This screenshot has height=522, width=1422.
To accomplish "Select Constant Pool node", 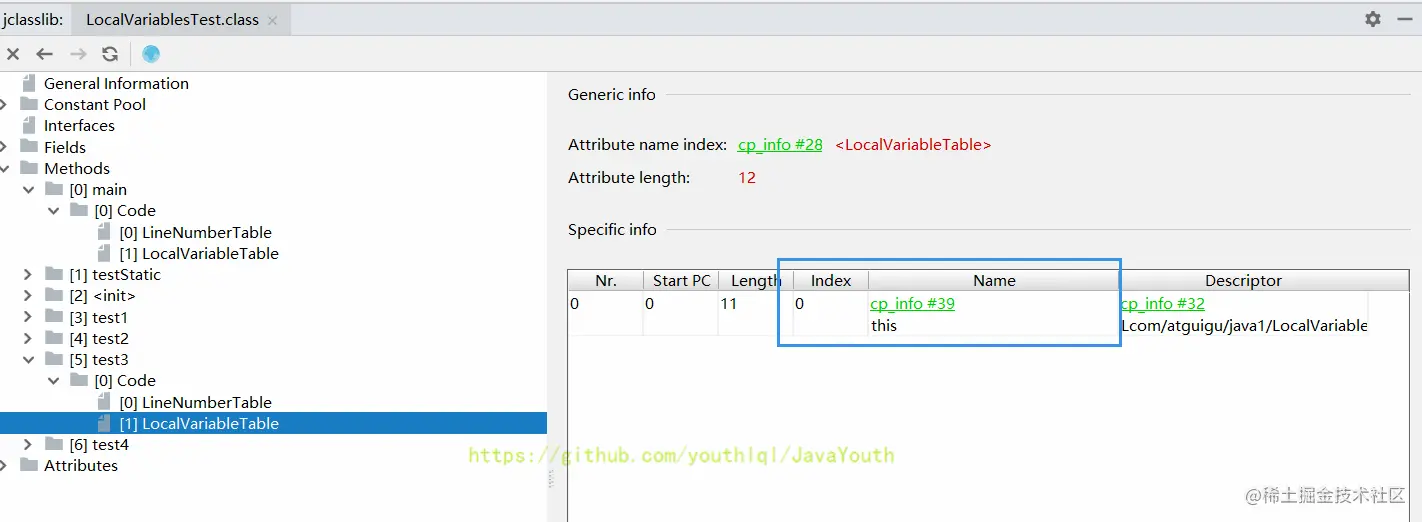I will point(95,105).
